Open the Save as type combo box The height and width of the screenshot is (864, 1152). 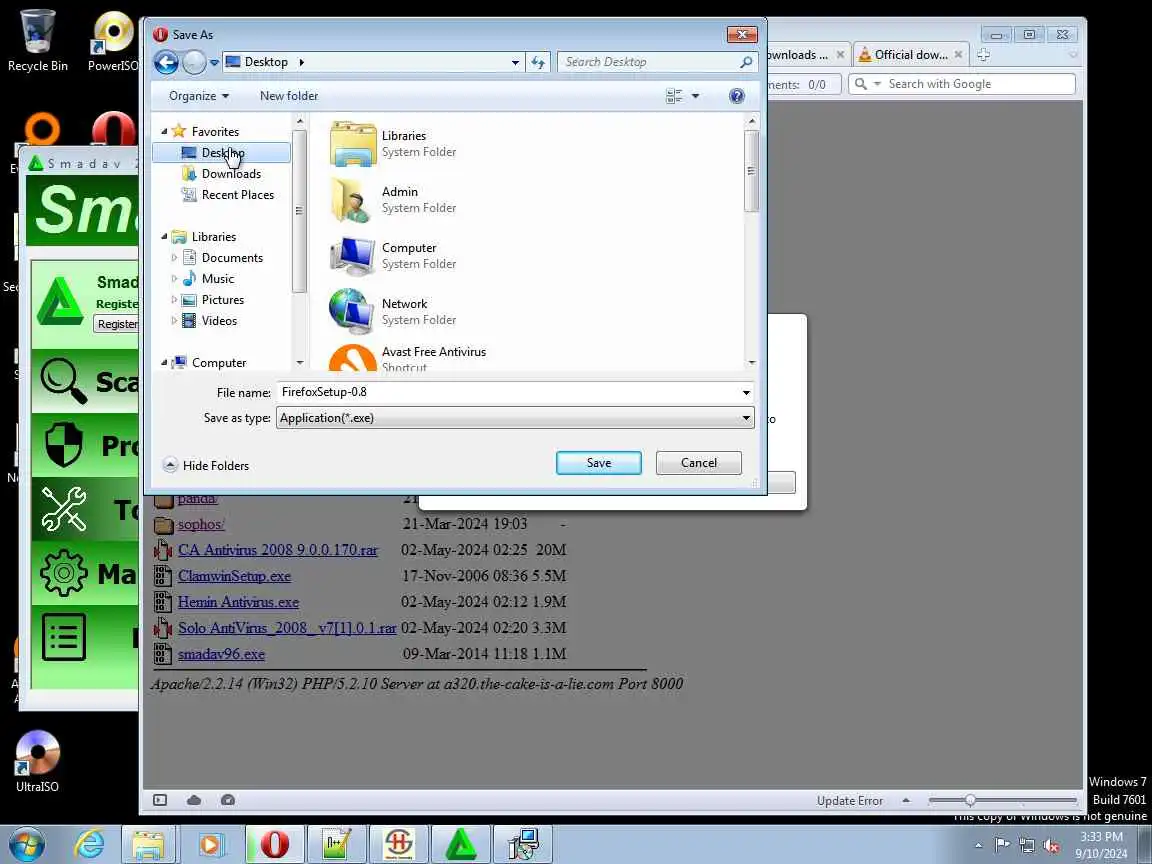pyautogui.click(x=515, y=418)
